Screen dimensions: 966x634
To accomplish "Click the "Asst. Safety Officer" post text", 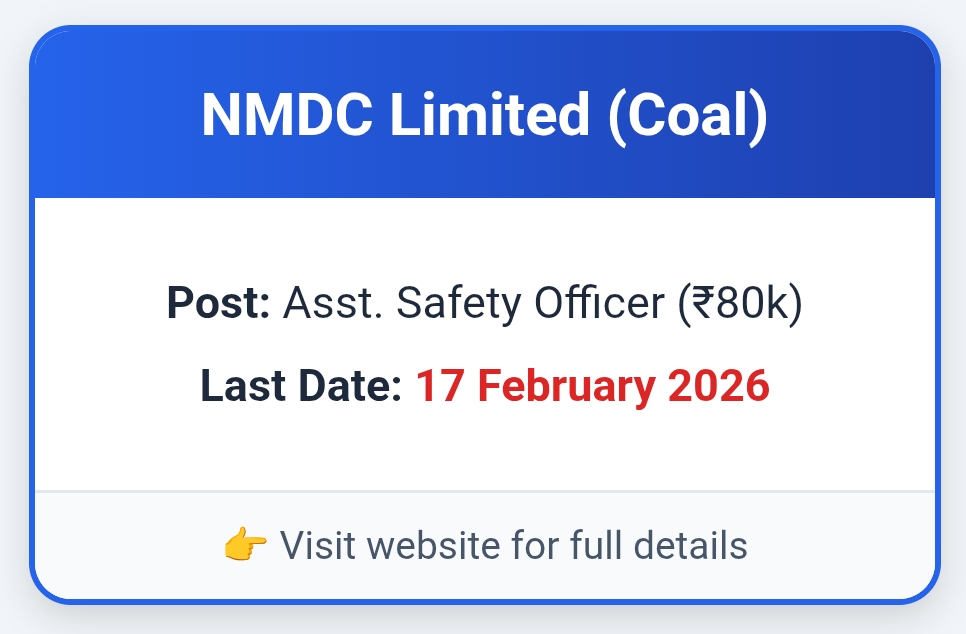I will 472,303.
